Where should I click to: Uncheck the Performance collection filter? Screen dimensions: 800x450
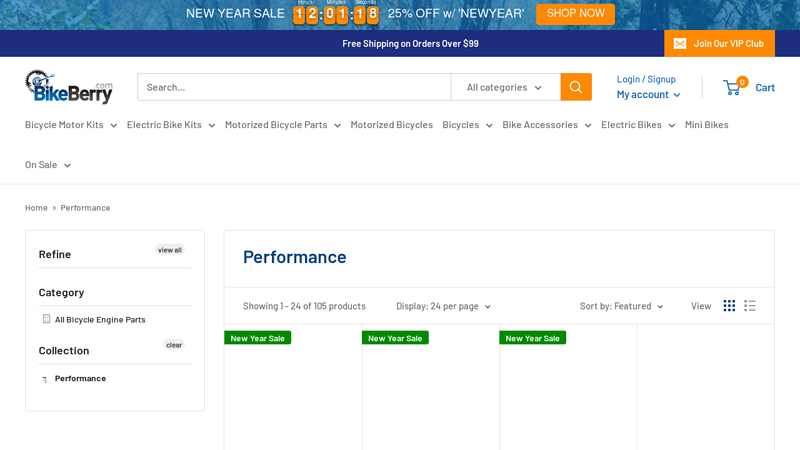pos(45,379)
